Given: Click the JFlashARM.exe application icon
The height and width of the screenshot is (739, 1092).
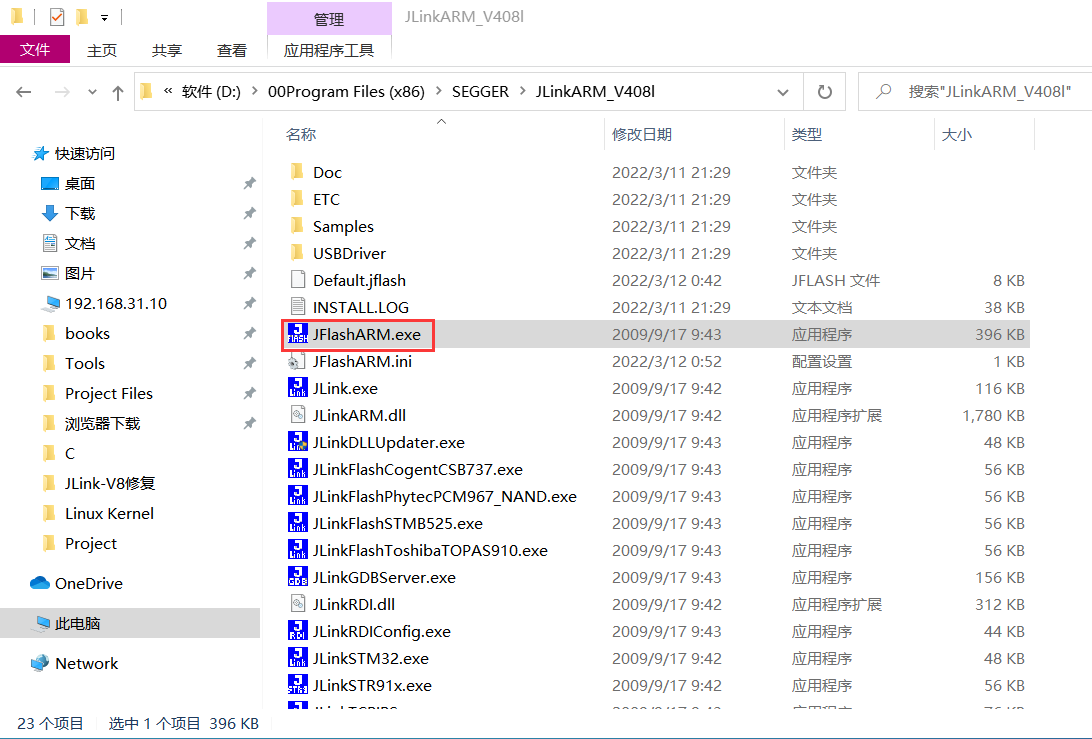Looking at the screenshot, I should pyautogui.click(x=297, y=334).
